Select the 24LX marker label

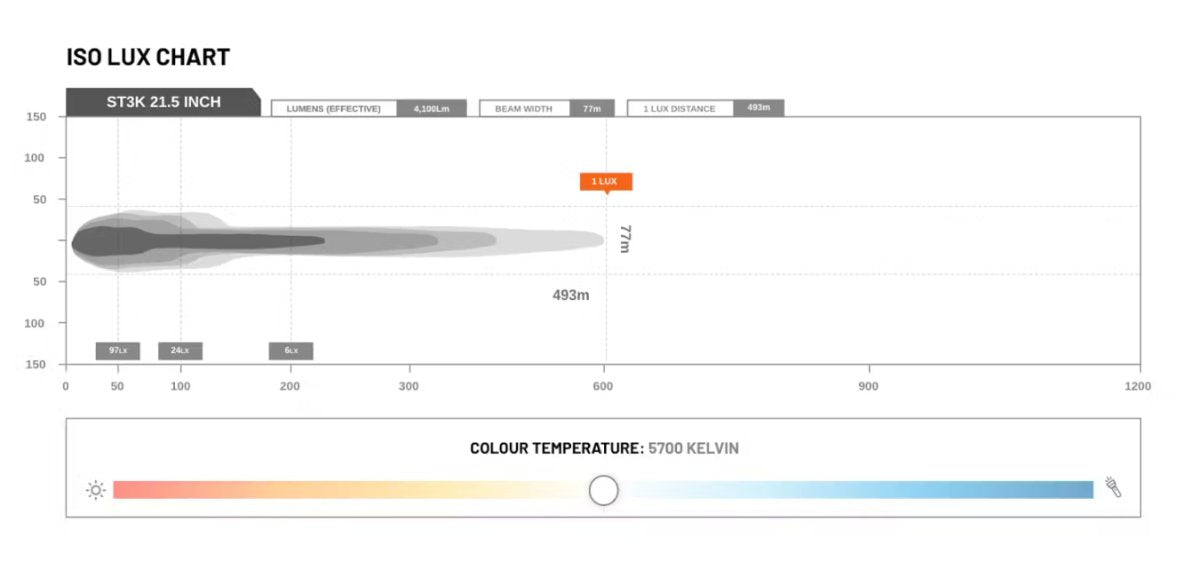[180, 351]
